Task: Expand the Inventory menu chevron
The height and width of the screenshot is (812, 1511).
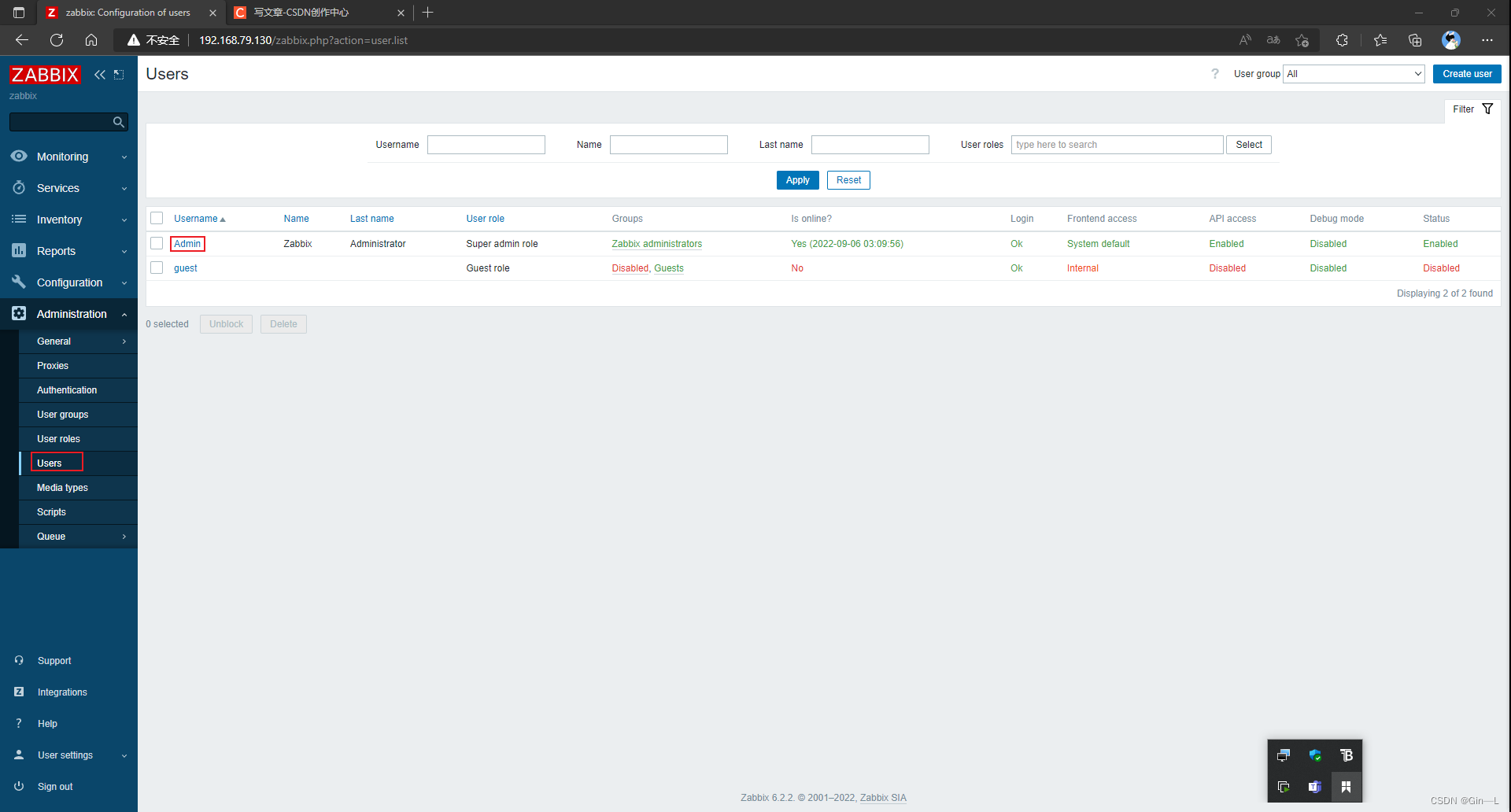Action: [x=124, y=220]
